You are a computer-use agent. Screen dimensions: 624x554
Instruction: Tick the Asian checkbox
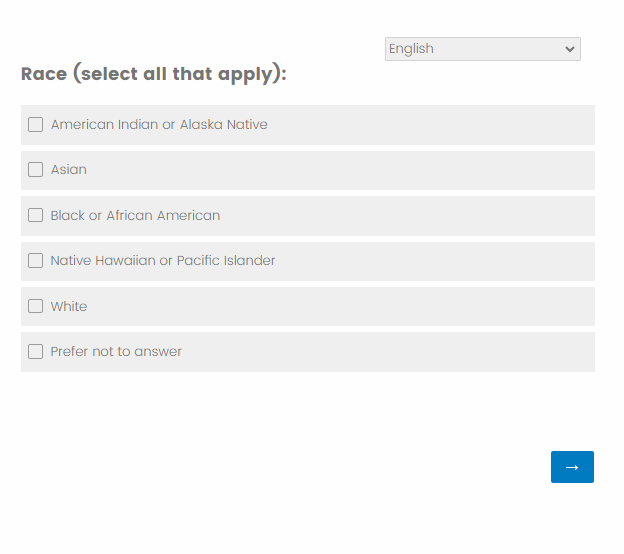36,170
